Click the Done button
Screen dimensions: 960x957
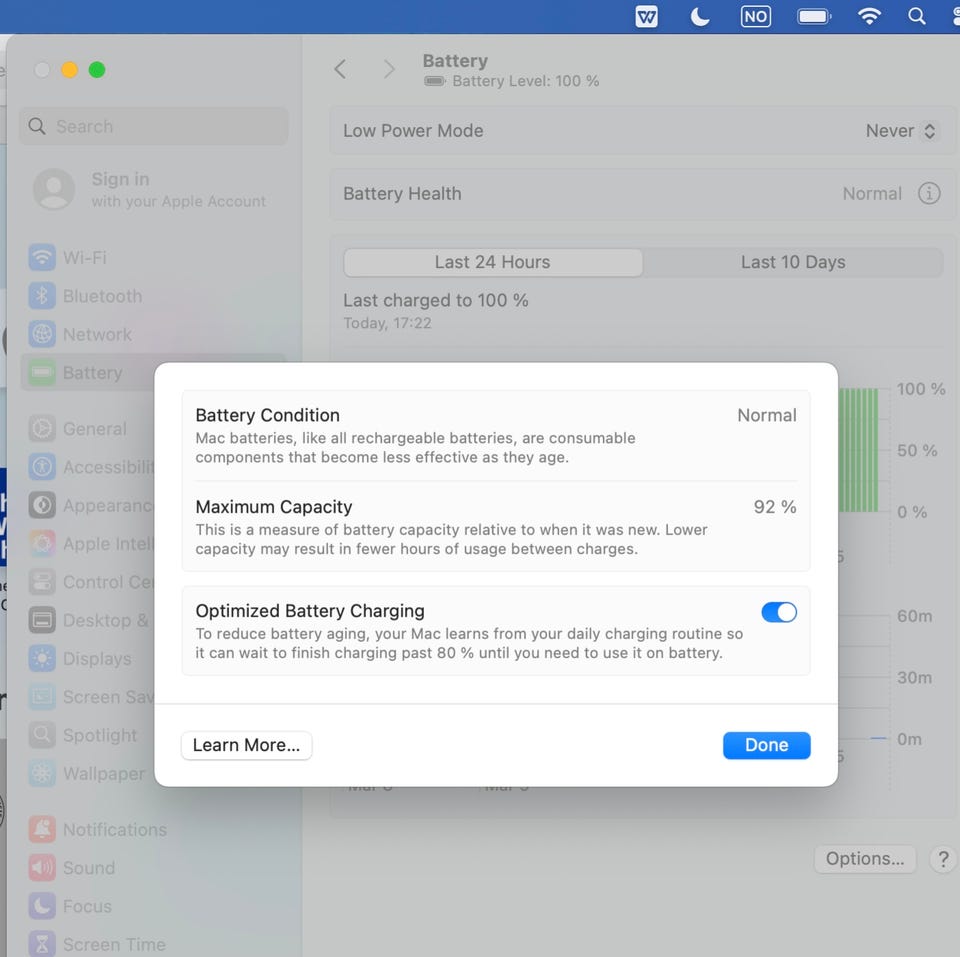[766, 745]
